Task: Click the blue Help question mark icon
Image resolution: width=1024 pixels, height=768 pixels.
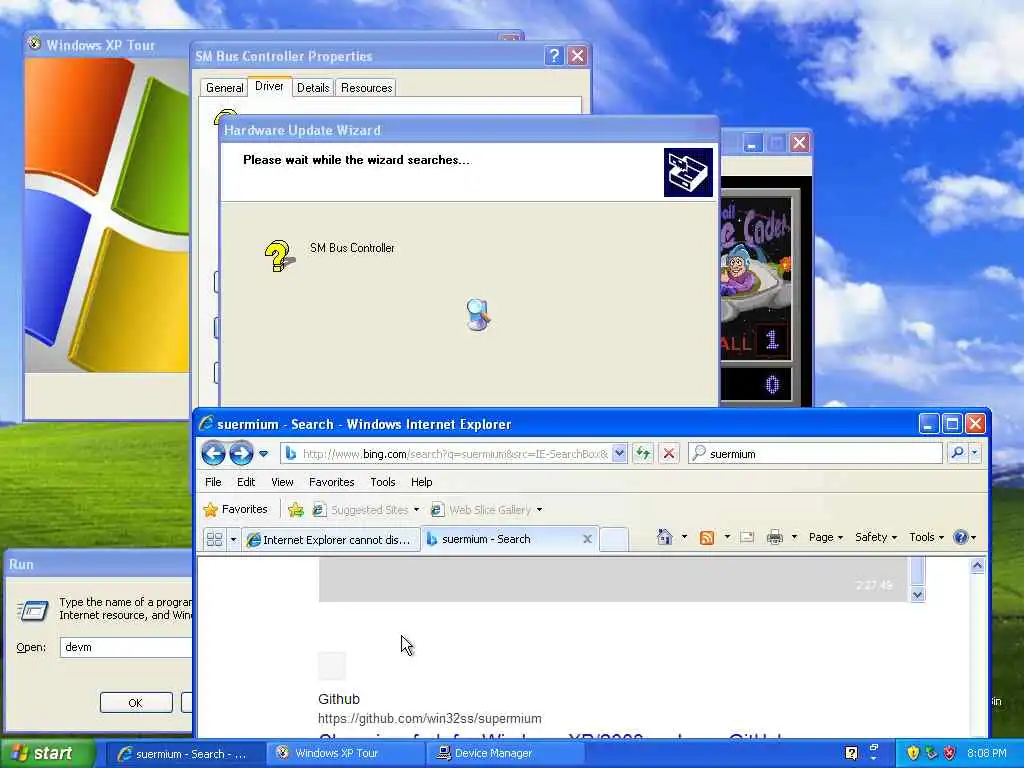Action: click(x=960, y=537)
